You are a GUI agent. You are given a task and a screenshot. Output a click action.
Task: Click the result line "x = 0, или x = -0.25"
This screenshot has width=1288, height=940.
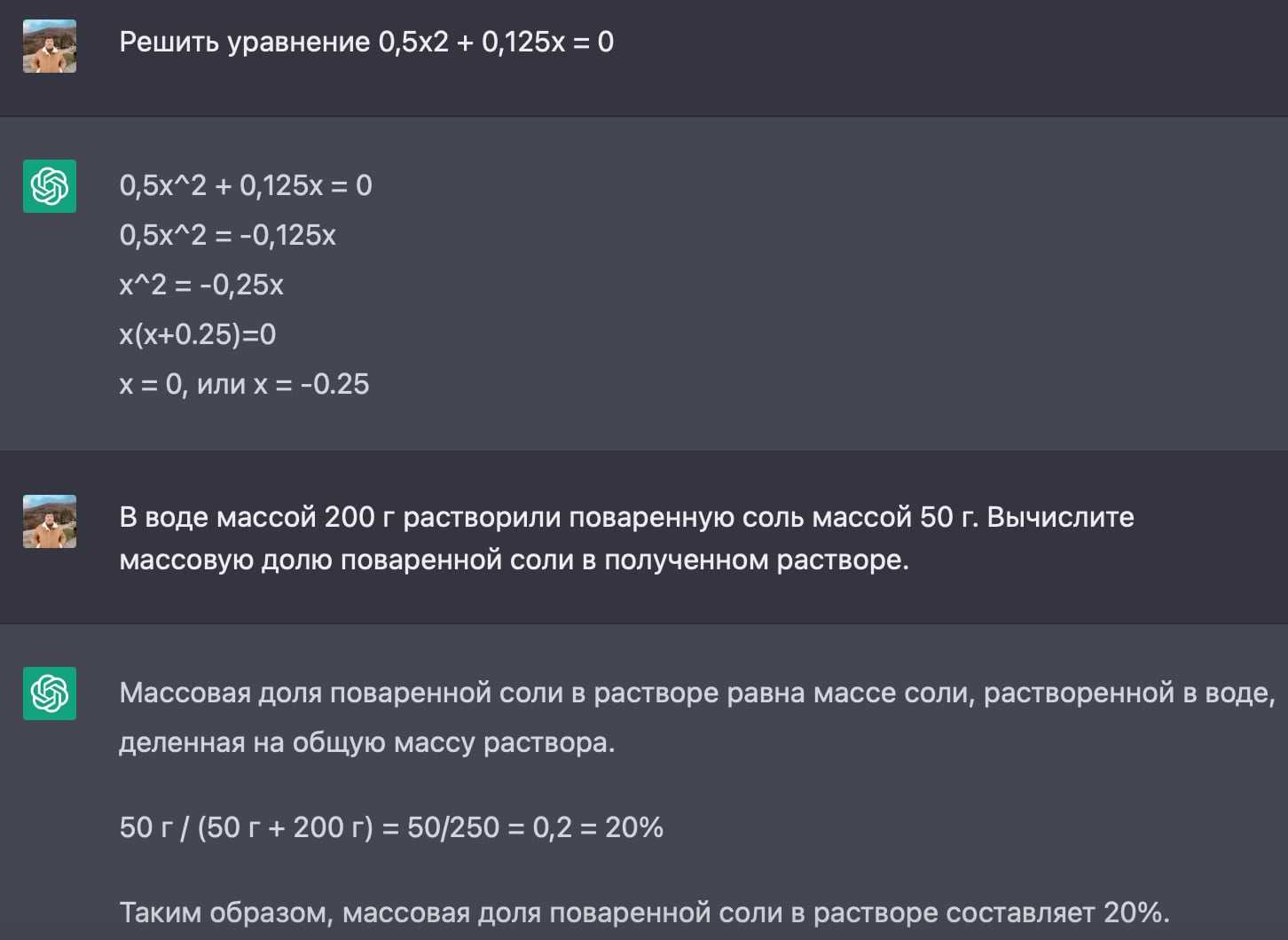coord(244,384)
